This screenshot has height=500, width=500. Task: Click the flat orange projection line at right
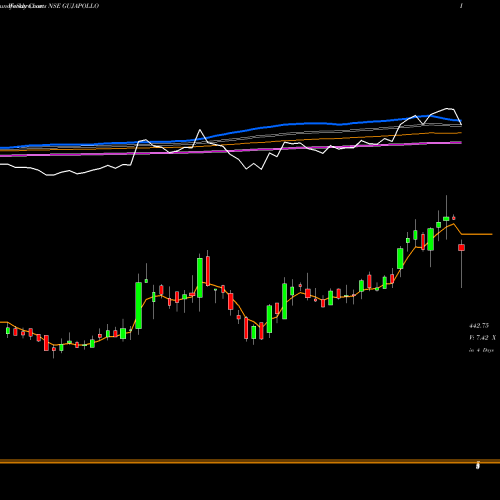pyautogui.click(x=477, y=234)
